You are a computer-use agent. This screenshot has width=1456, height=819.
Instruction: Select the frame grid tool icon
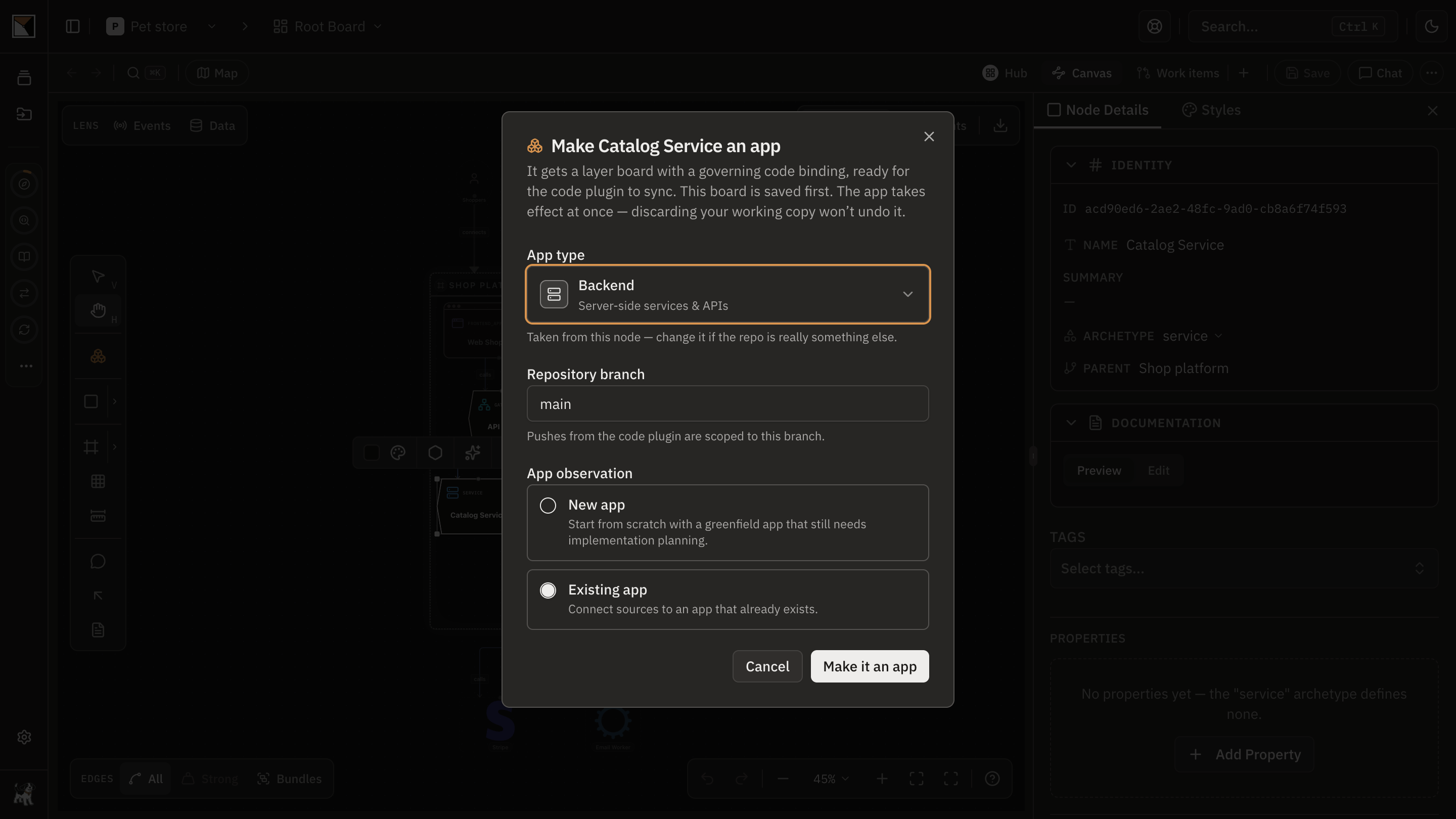click(91, 447)
